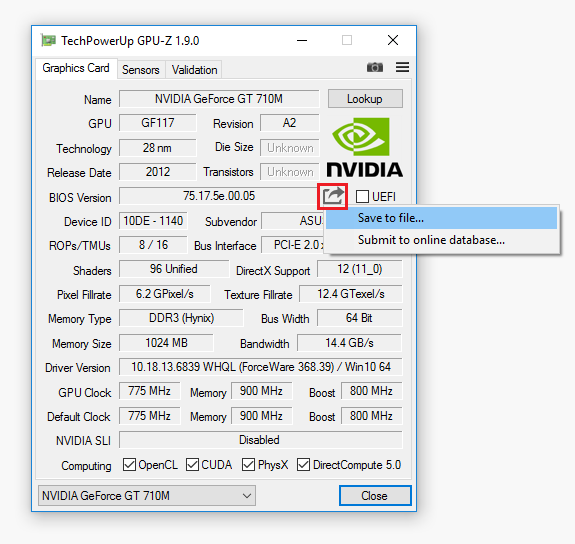The image size is (575, 544).
Task: Minimize the GPU-Z window
Action: [x=302, y=40]
